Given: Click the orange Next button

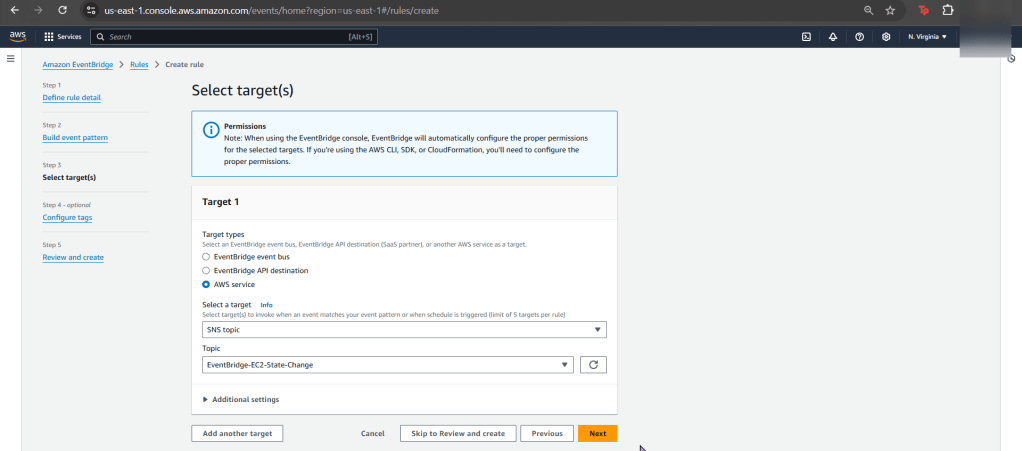Looking at the screenshot, I should [597, 433].
